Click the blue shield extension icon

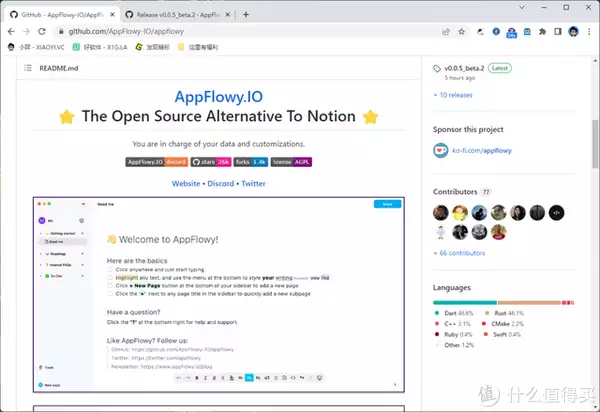click(x=496, y=32)
